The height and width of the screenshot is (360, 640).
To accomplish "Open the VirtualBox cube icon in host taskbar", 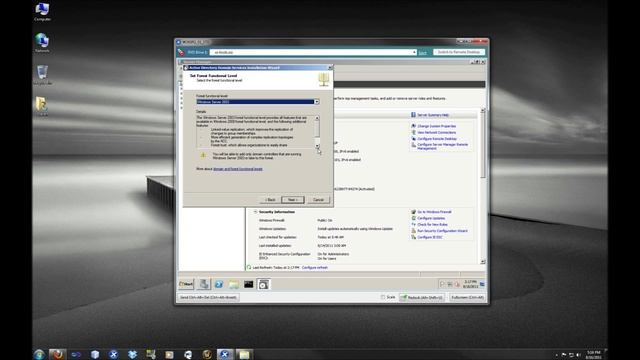I will 95,354.
